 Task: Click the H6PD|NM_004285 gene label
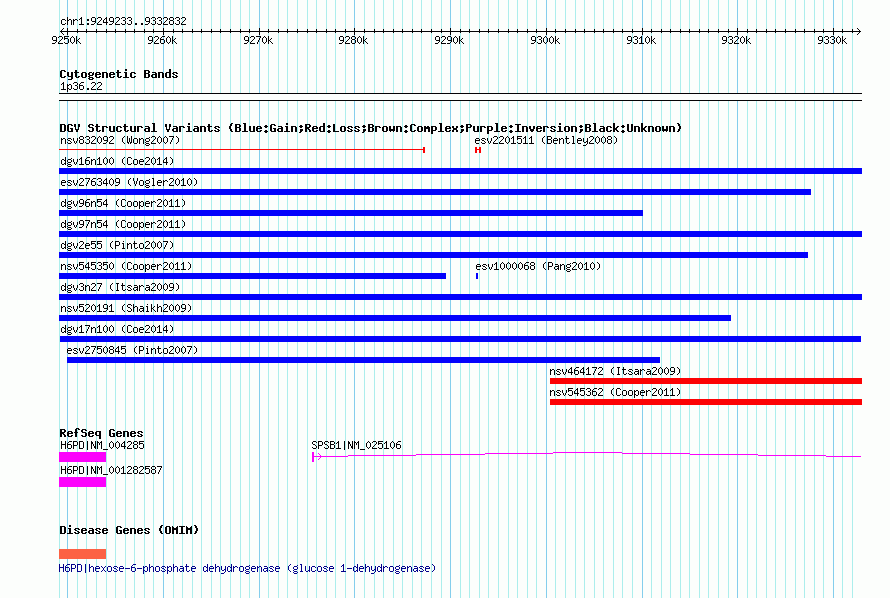coord(102,445)
